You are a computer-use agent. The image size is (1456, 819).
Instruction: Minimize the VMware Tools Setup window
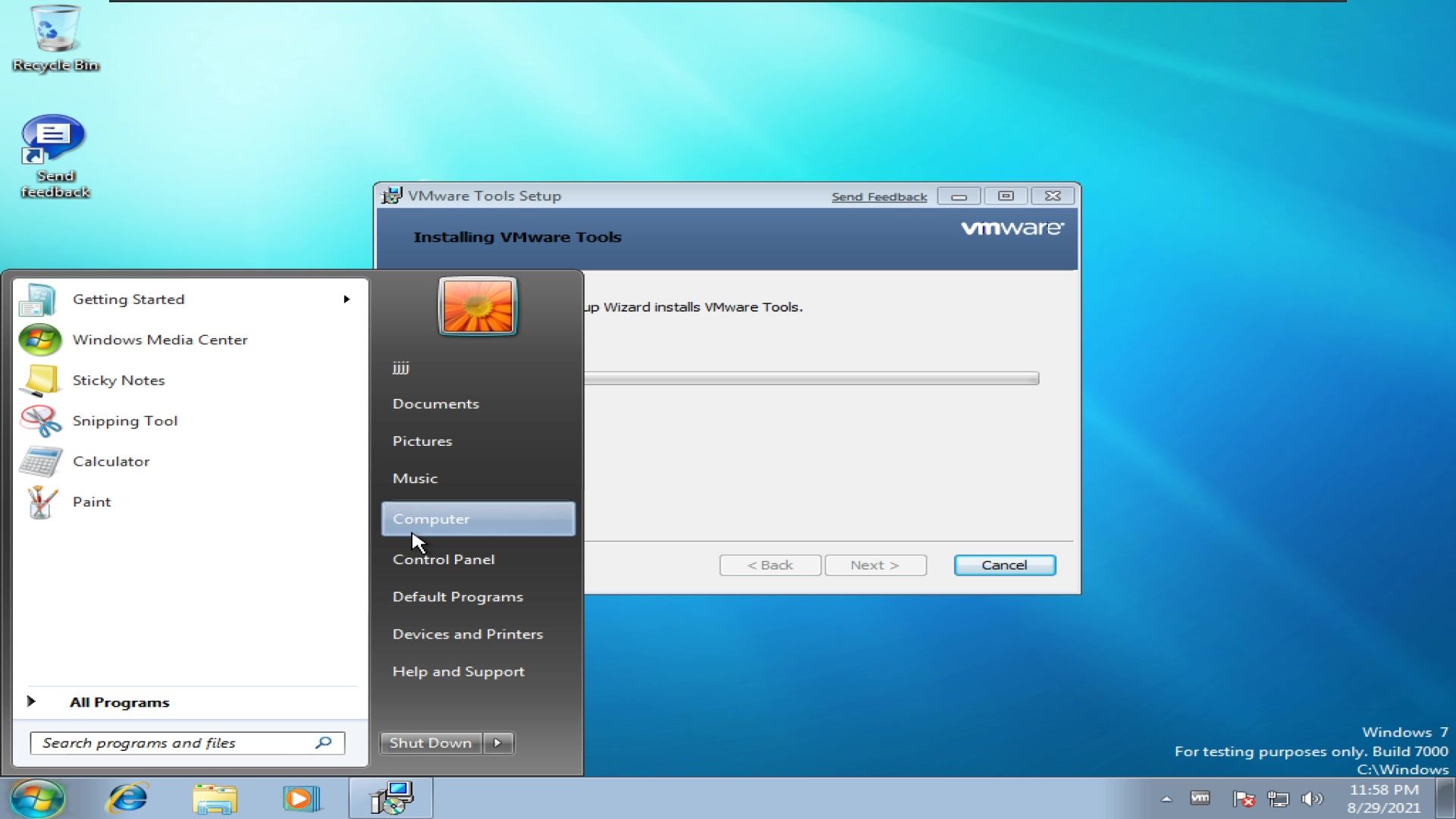[959, 196]
